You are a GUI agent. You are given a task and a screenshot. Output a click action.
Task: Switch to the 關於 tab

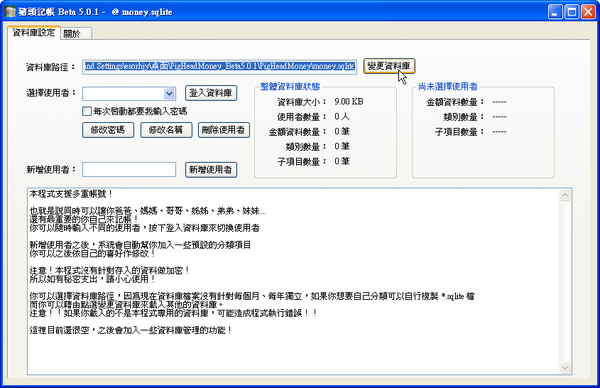click(77, 34)
